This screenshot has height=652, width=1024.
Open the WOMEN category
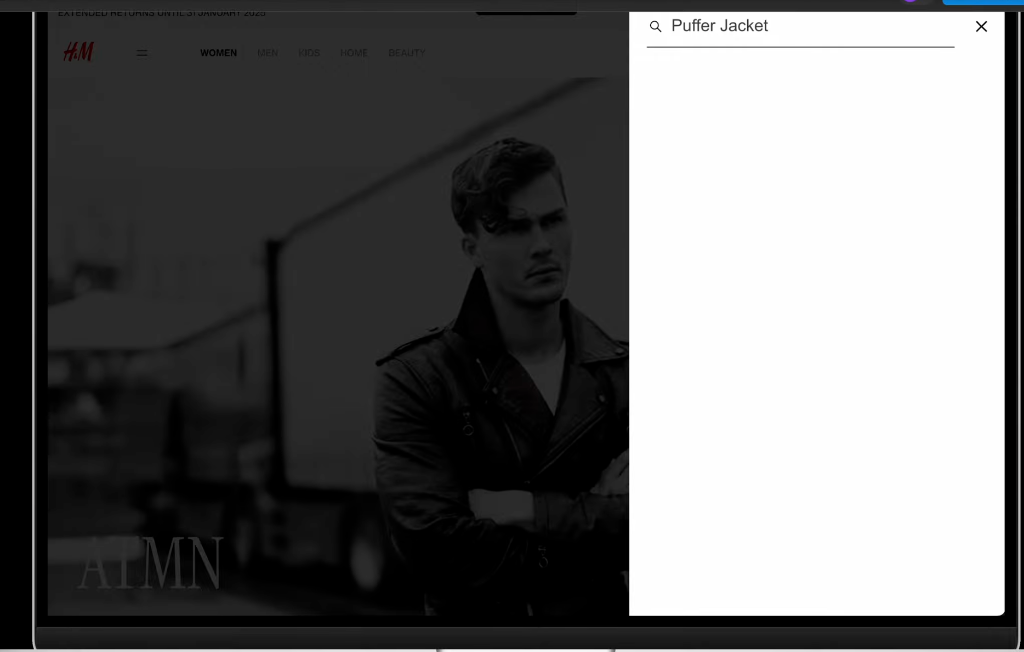click(218, 53)
